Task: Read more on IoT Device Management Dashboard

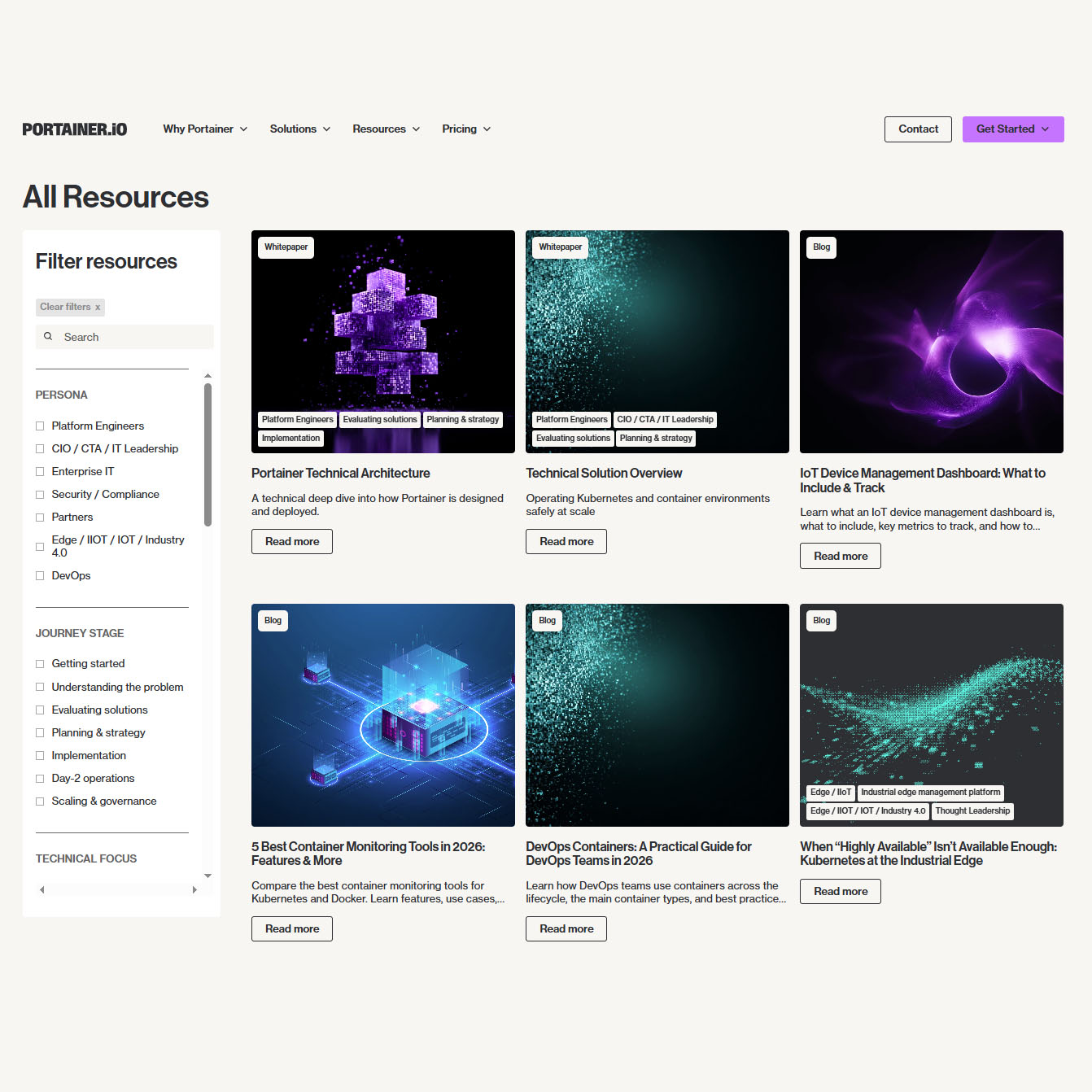Action: pos(841,556)
